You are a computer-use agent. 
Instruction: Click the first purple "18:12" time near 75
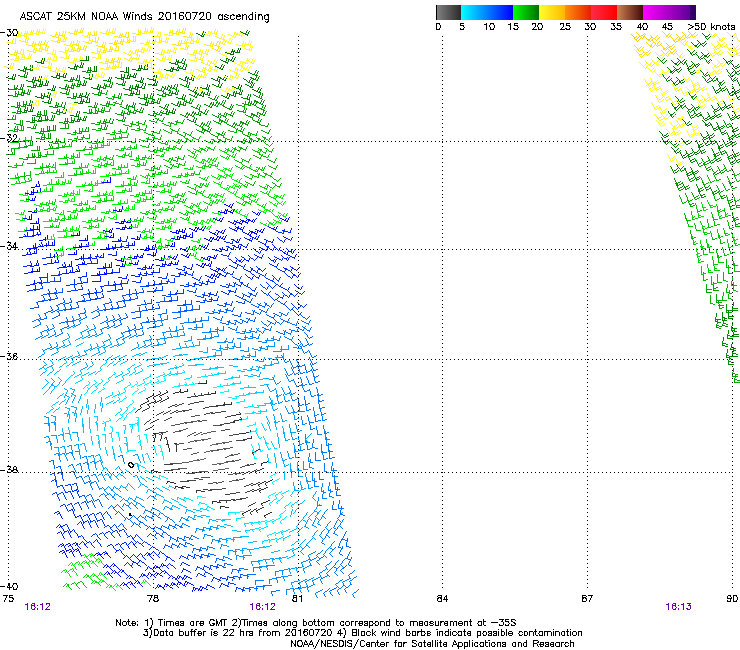[x=37, y=607]
